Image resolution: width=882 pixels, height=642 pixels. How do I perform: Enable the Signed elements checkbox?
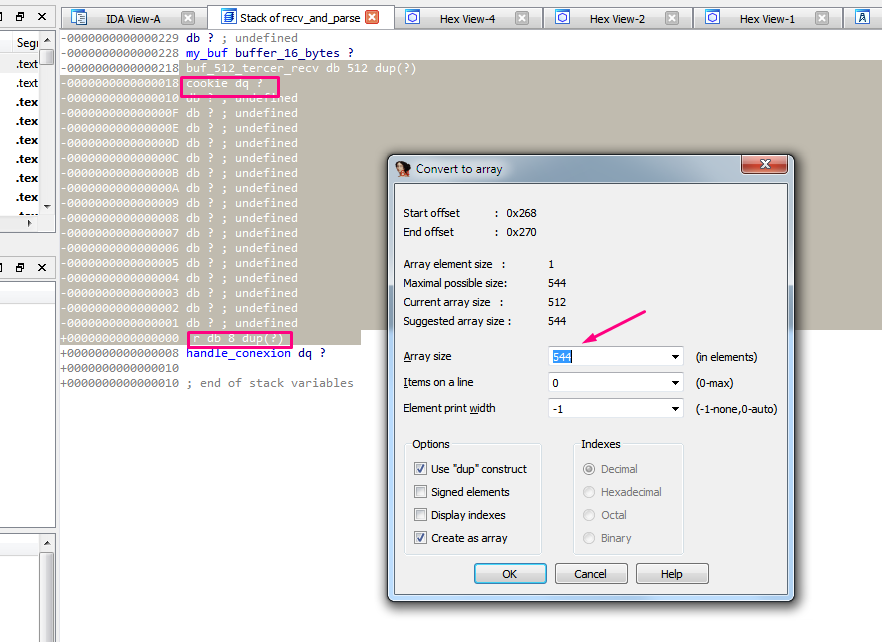(420, 492)
